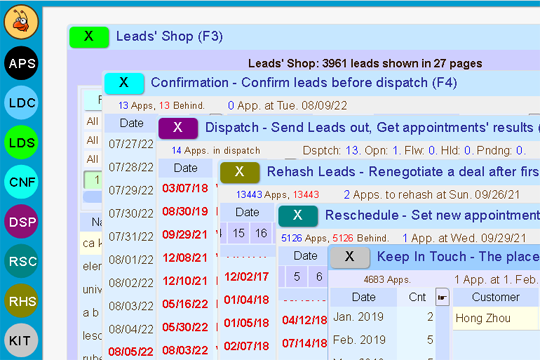Select Jan. 2019 in Keep In Touch
The width and height of the screenshot is (540, 360).
point(359,317)
